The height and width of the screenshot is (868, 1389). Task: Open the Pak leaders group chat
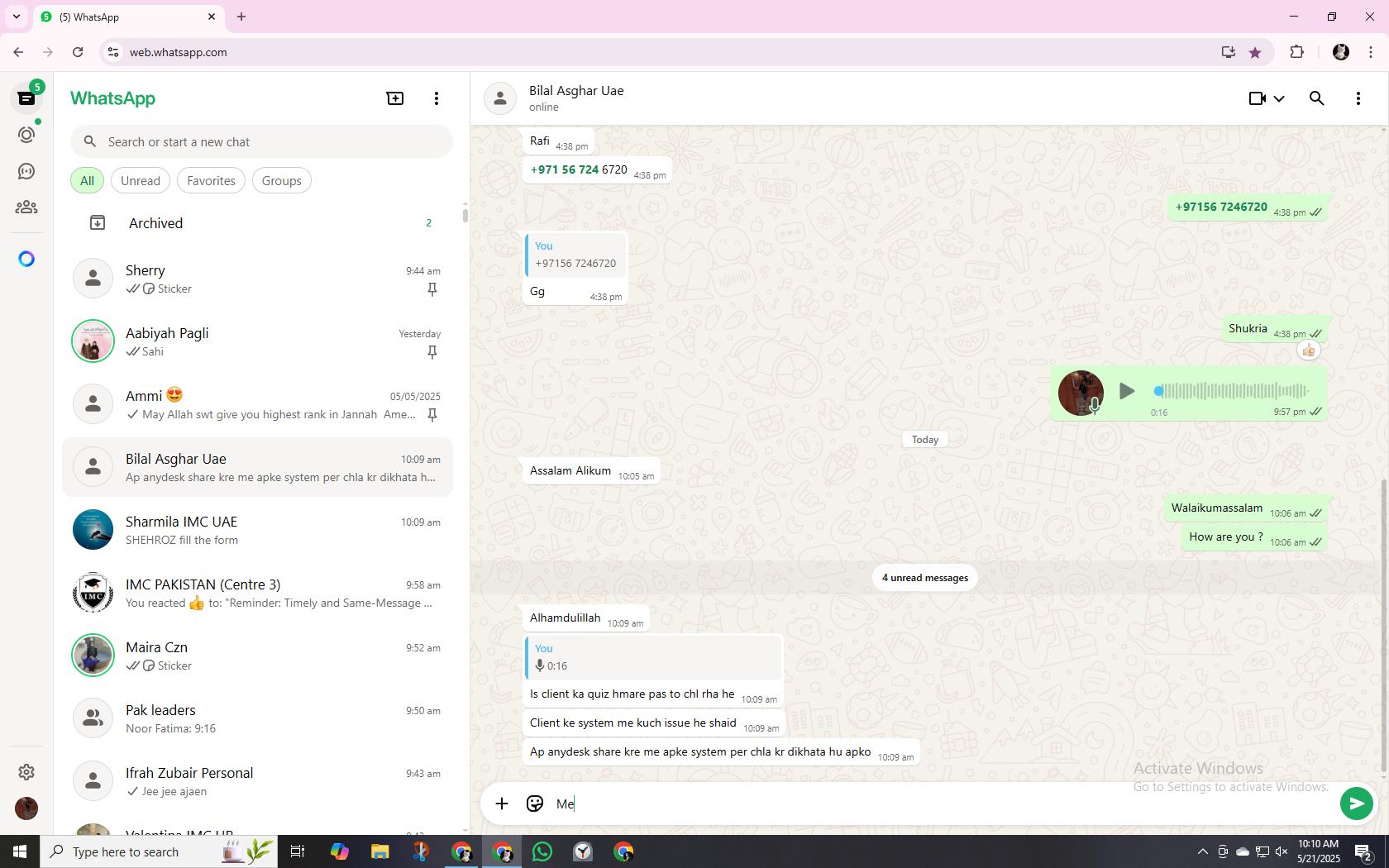258,718
